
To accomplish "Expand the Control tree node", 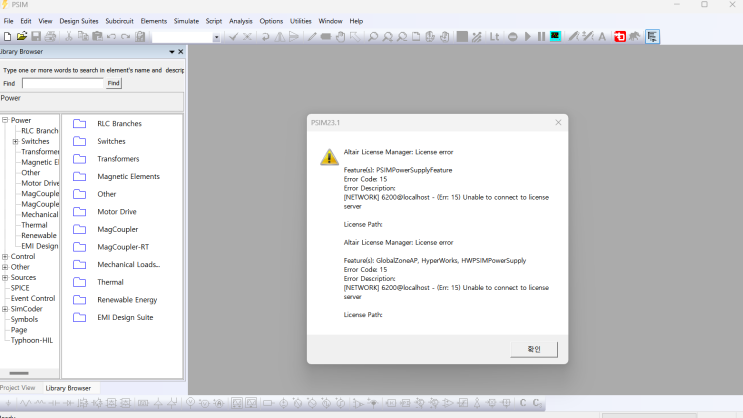I will (x=5, y=256).
